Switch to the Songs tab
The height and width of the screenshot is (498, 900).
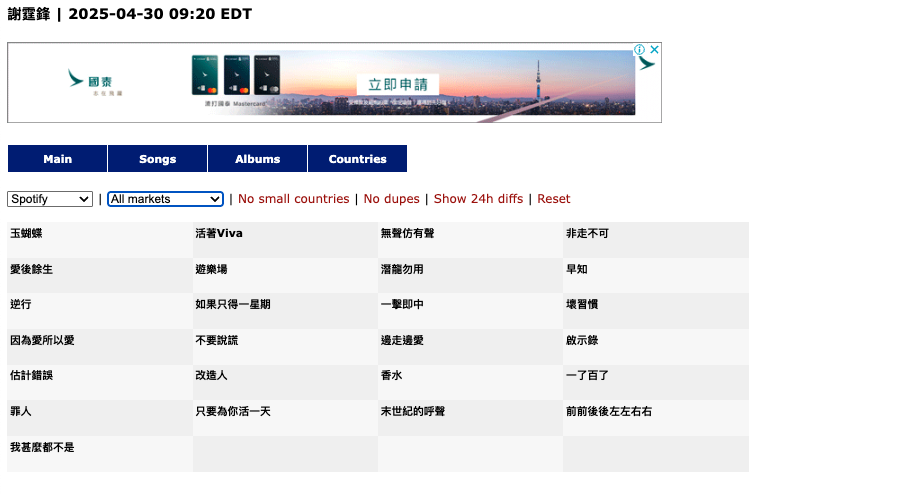click(157, 159)
